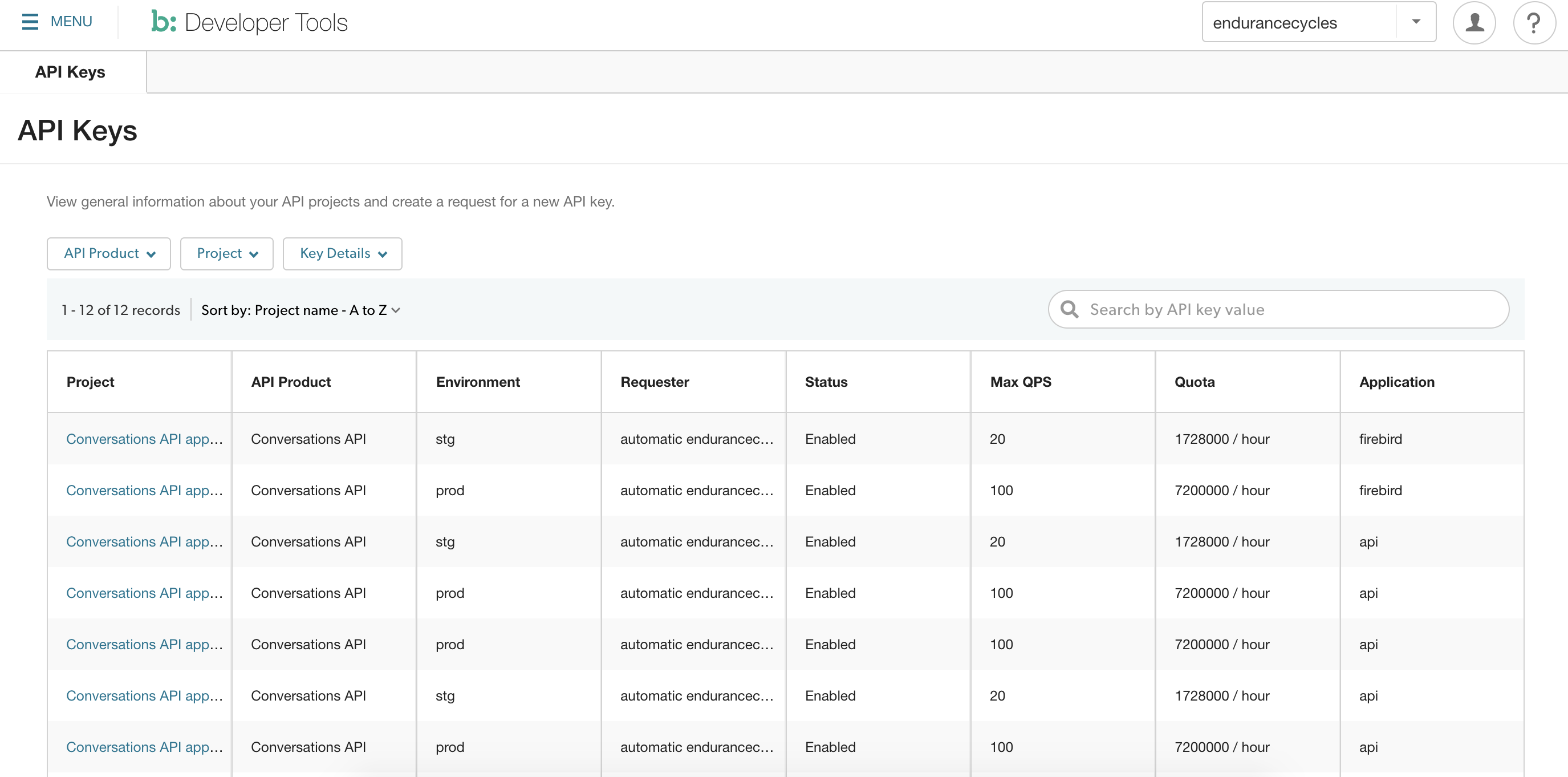Click '7200000 / hour' quota in second row
Screen dimensions: 1568x777
coord(1222,490)
